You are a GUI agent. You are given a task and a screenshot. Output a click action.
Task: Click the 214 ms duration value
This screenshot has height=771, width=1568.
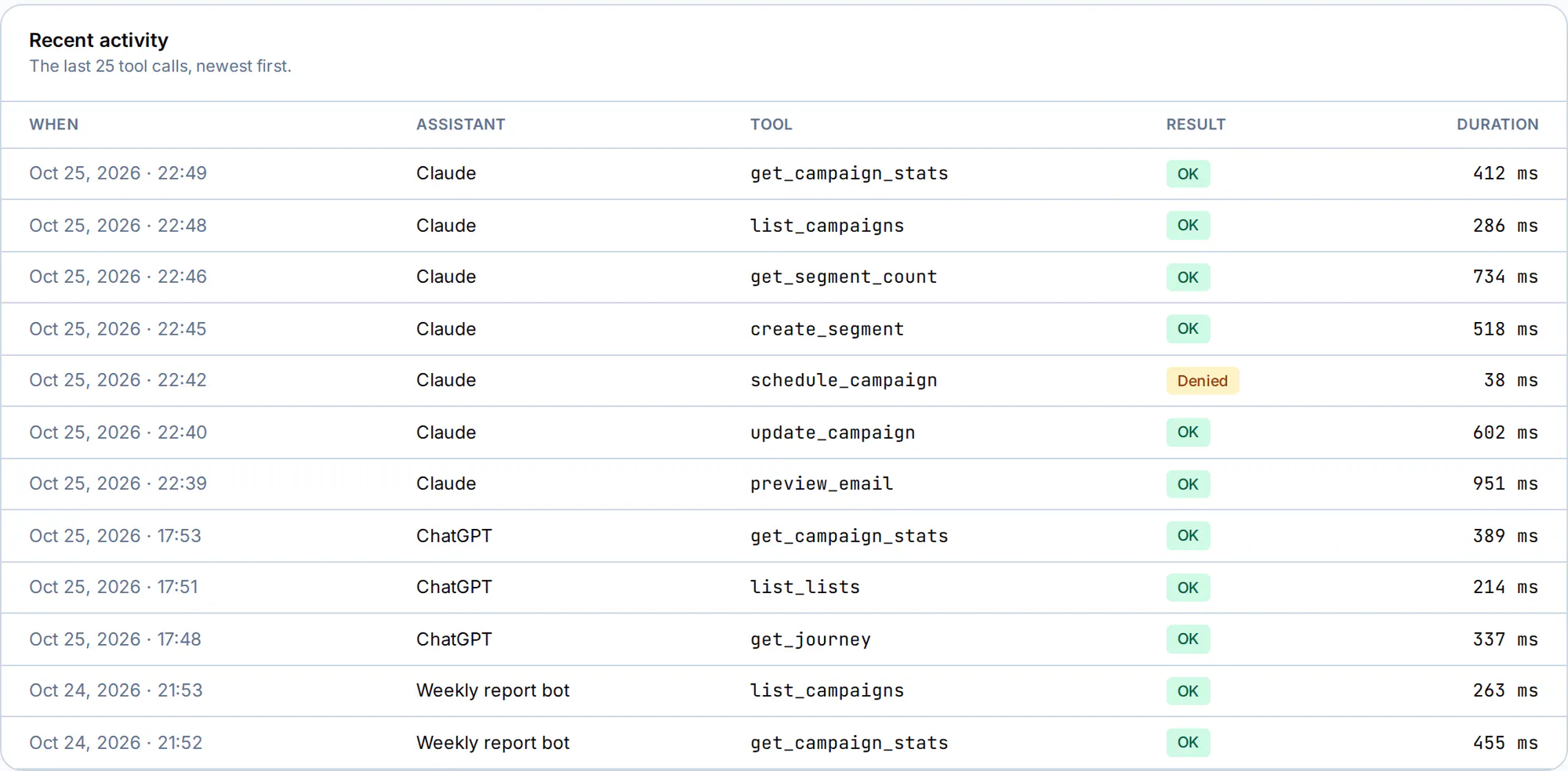click(x=1505, y=587)
